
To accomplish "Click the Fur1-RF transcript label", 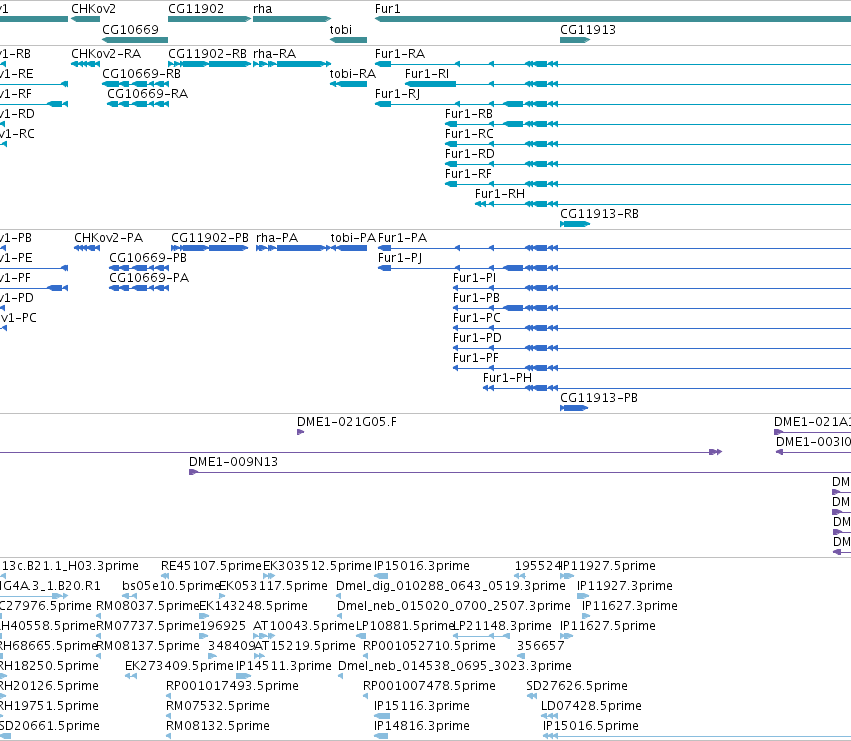I will [468, 174].
